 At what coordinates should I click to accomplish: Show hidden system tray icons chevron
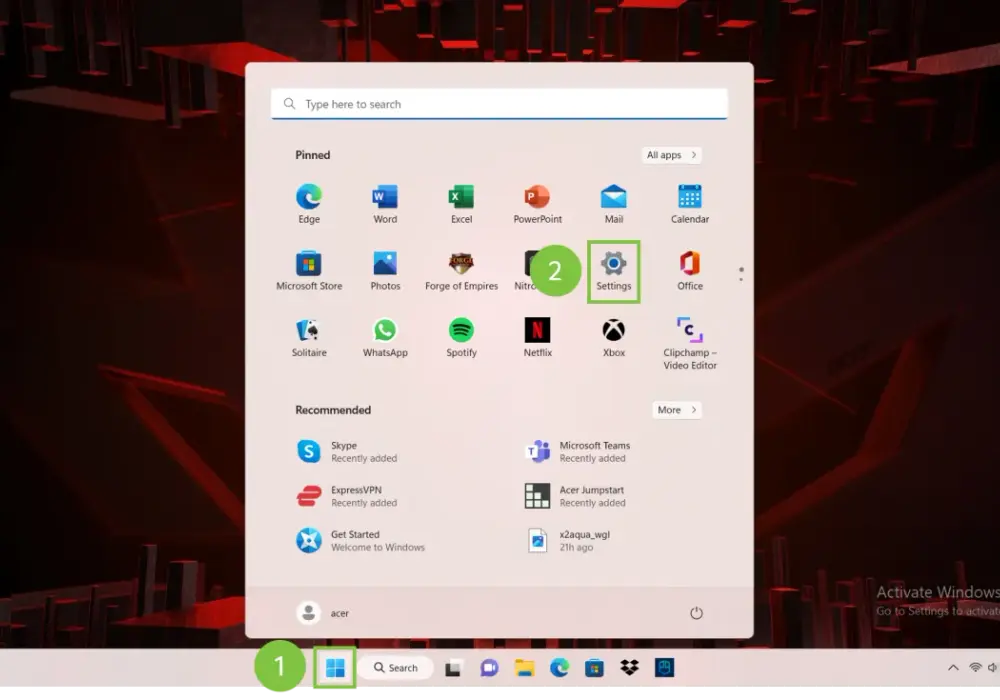pyautogui.click(x=953, y=667)
